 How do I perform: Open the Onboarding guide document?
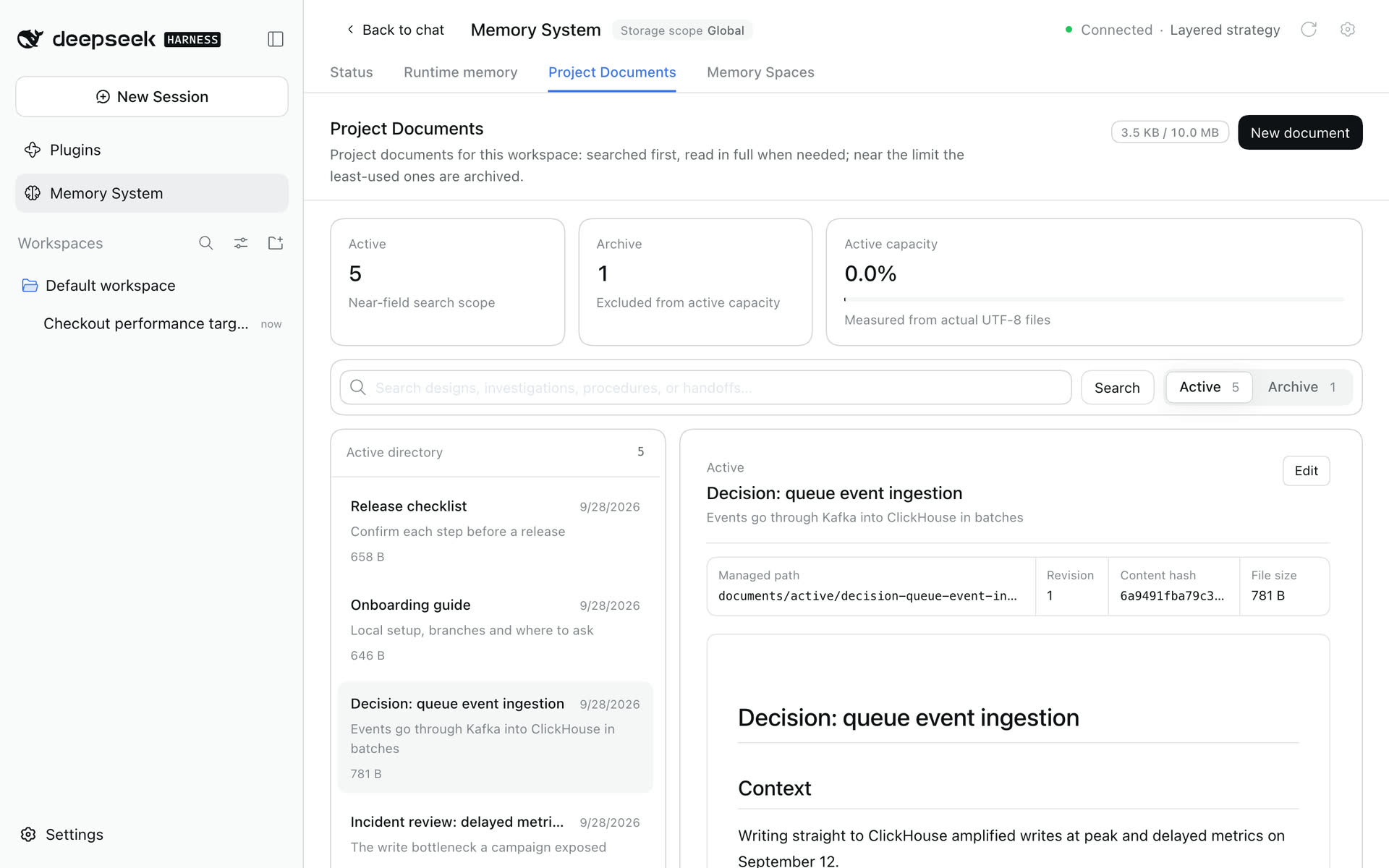pyautogui.click(x=495, y=629)
